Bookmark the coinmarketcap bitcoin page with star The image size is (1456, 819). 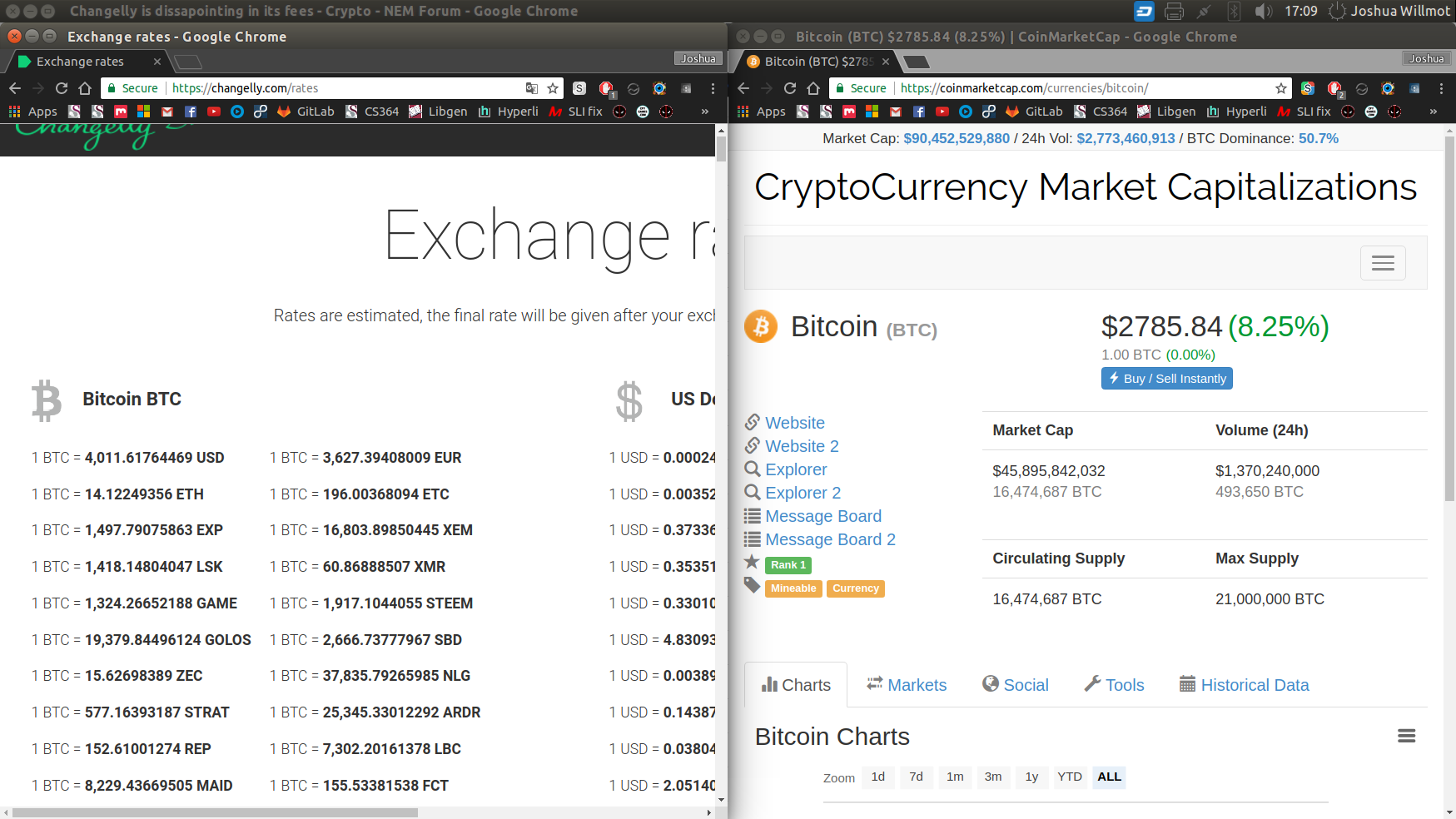coord(1281,88)
